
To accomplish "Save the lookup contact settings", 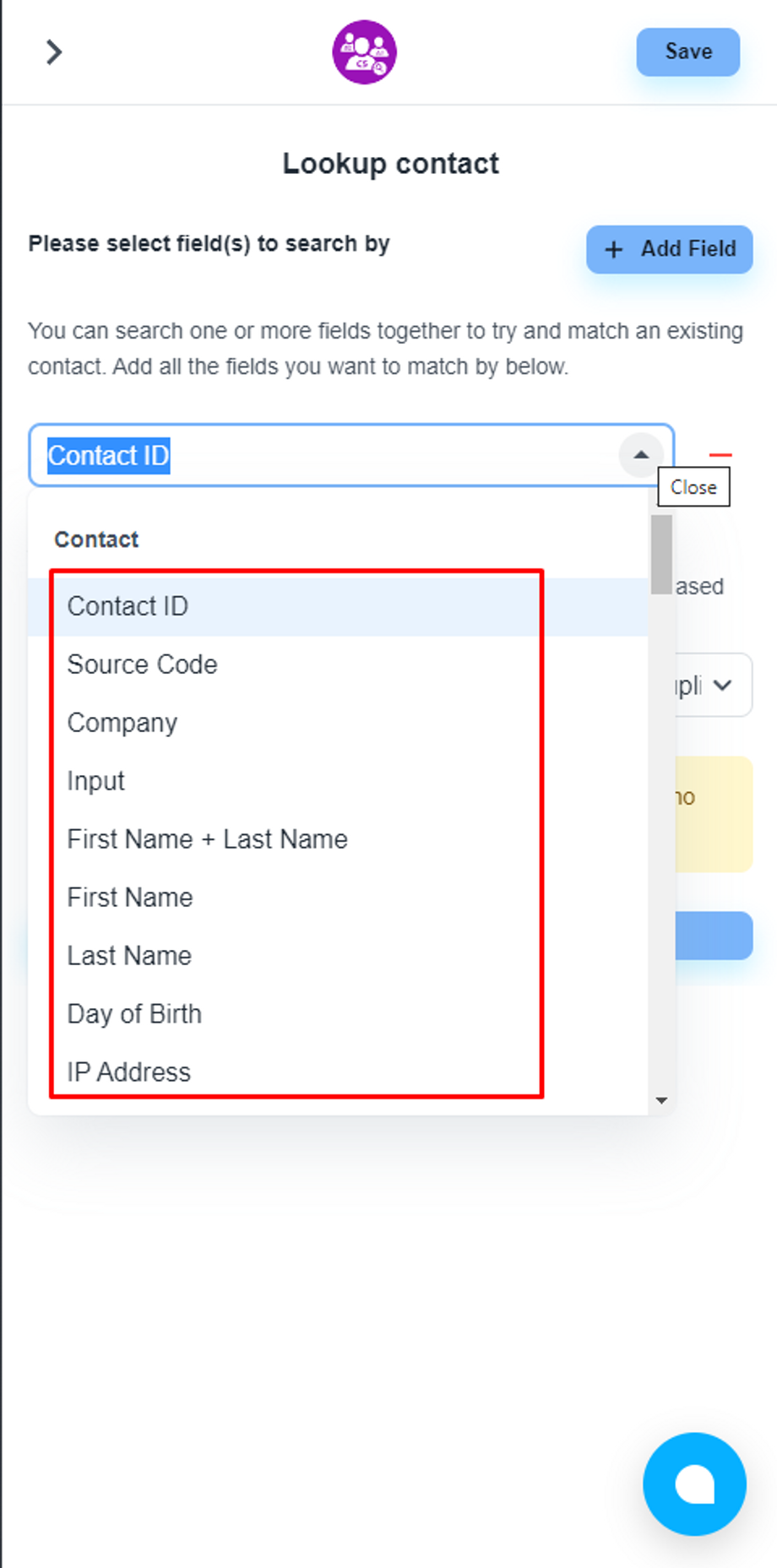I will point(687,52).
